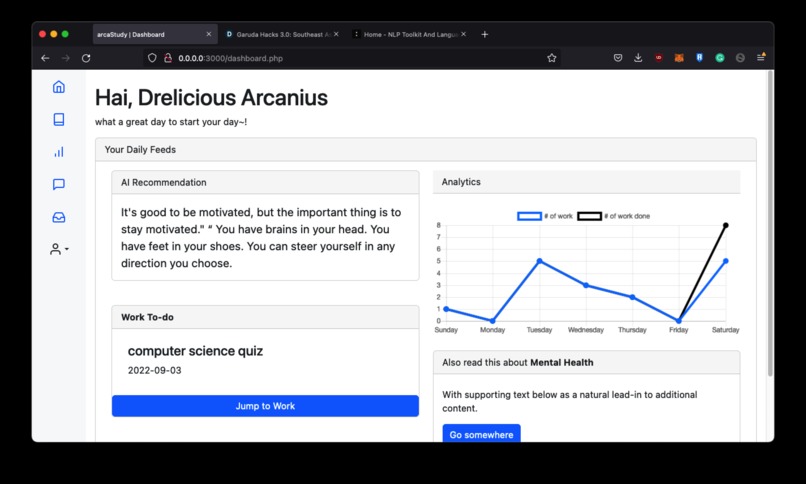Open the downloads arrow icon
Screen dimensions: 806x484
(638, 58)
